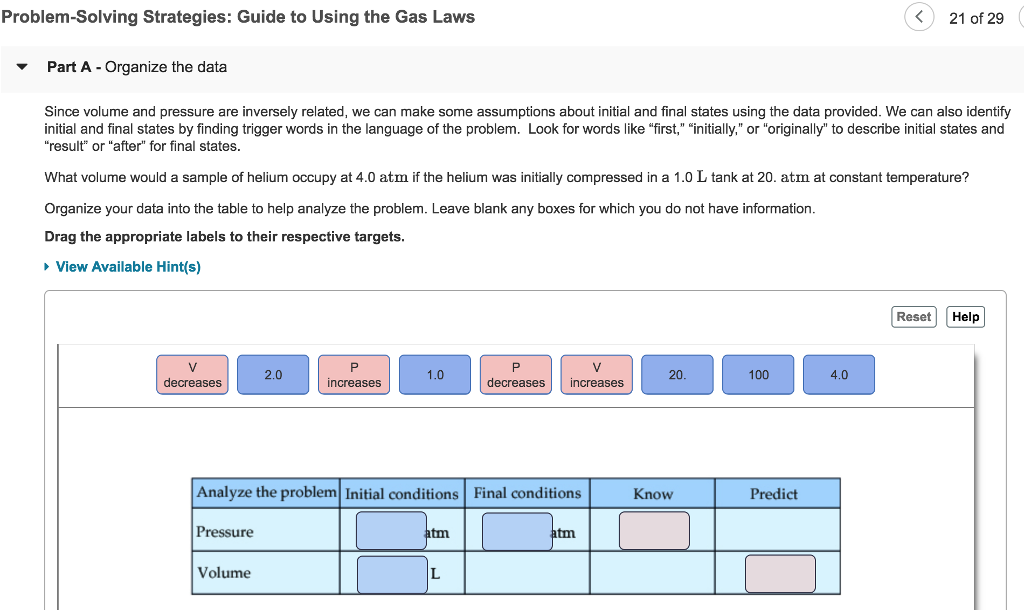Click the previous item navigation arrow

tap(919, 17)
